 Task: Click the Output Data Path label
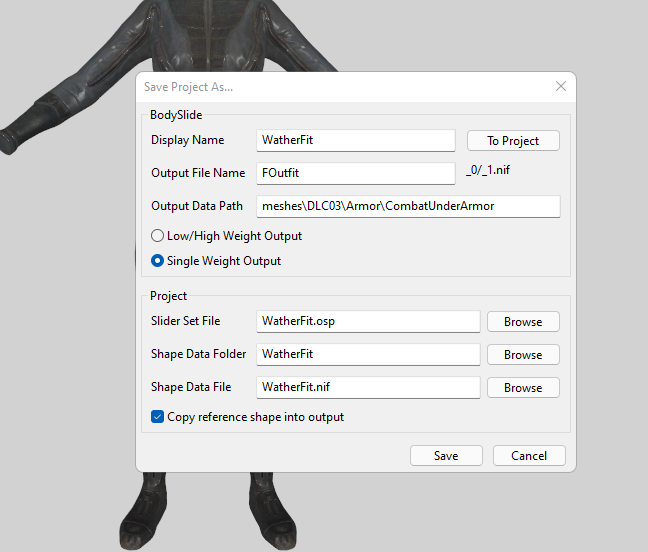197,206
